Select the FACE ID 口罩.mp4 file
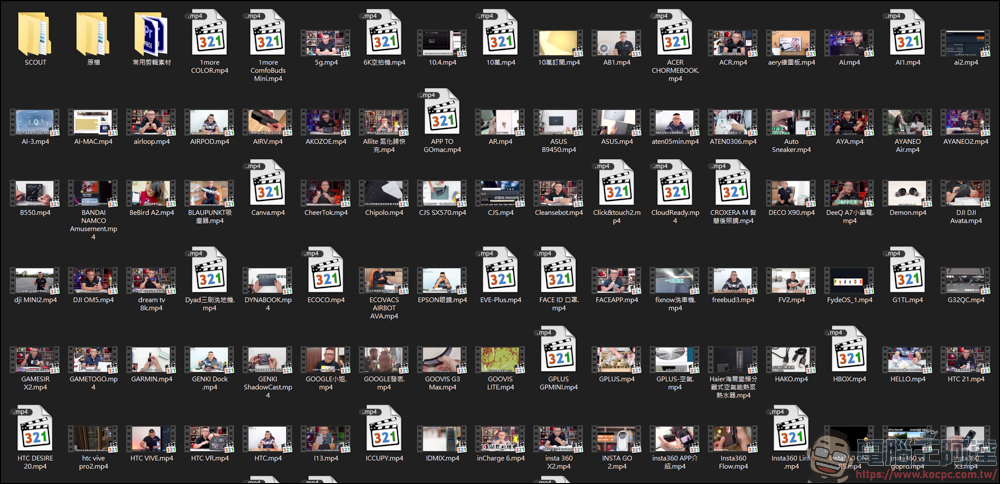Screen dimensions: 1000x484 (x=559, y=271)
